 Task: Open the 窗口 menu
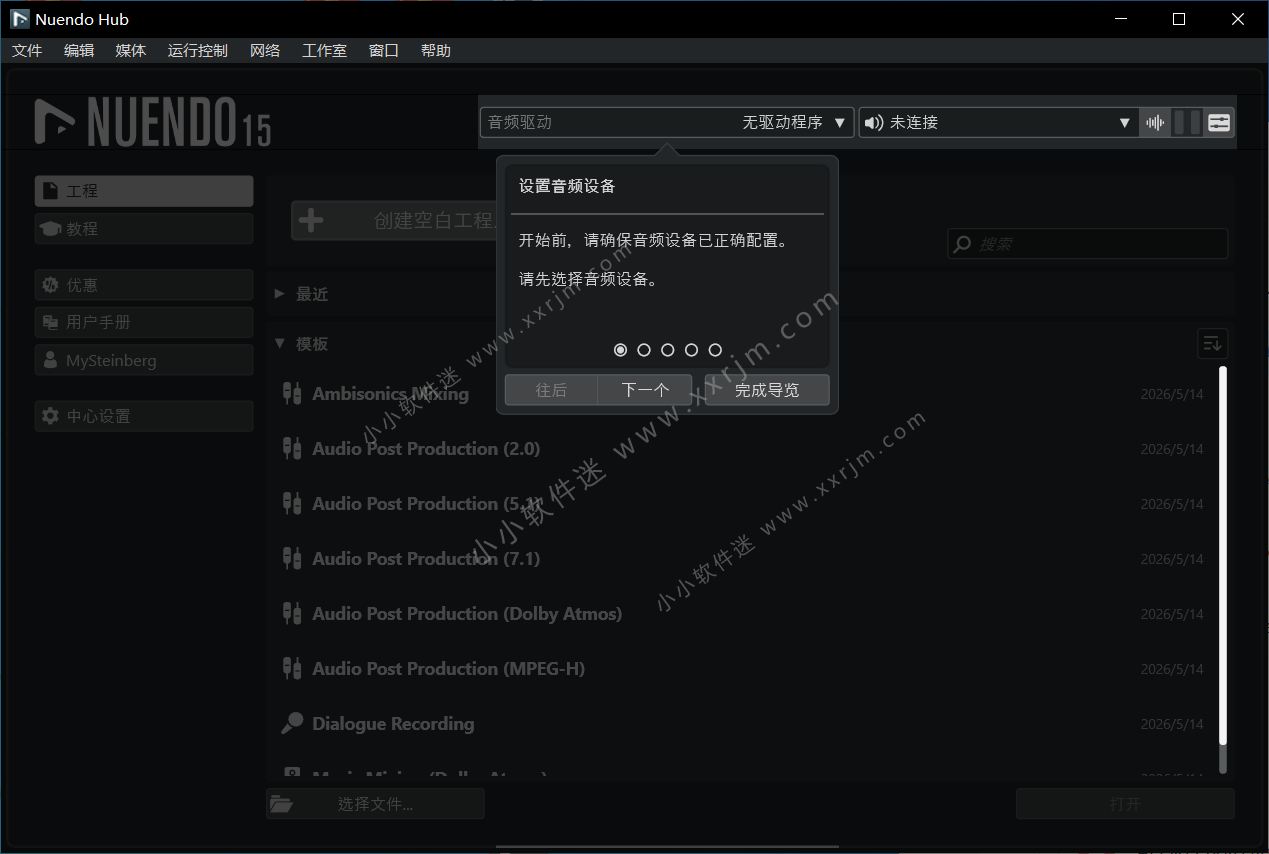tap(384, 51)
